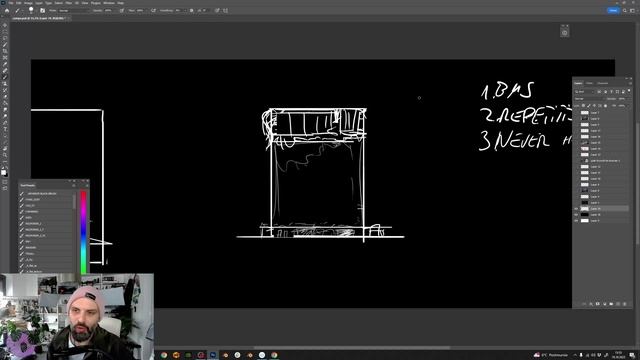Image resolution: width=640 pixels, height=360 pixels.
Task: Open the File menu
Action: click(x=11, y=3)
